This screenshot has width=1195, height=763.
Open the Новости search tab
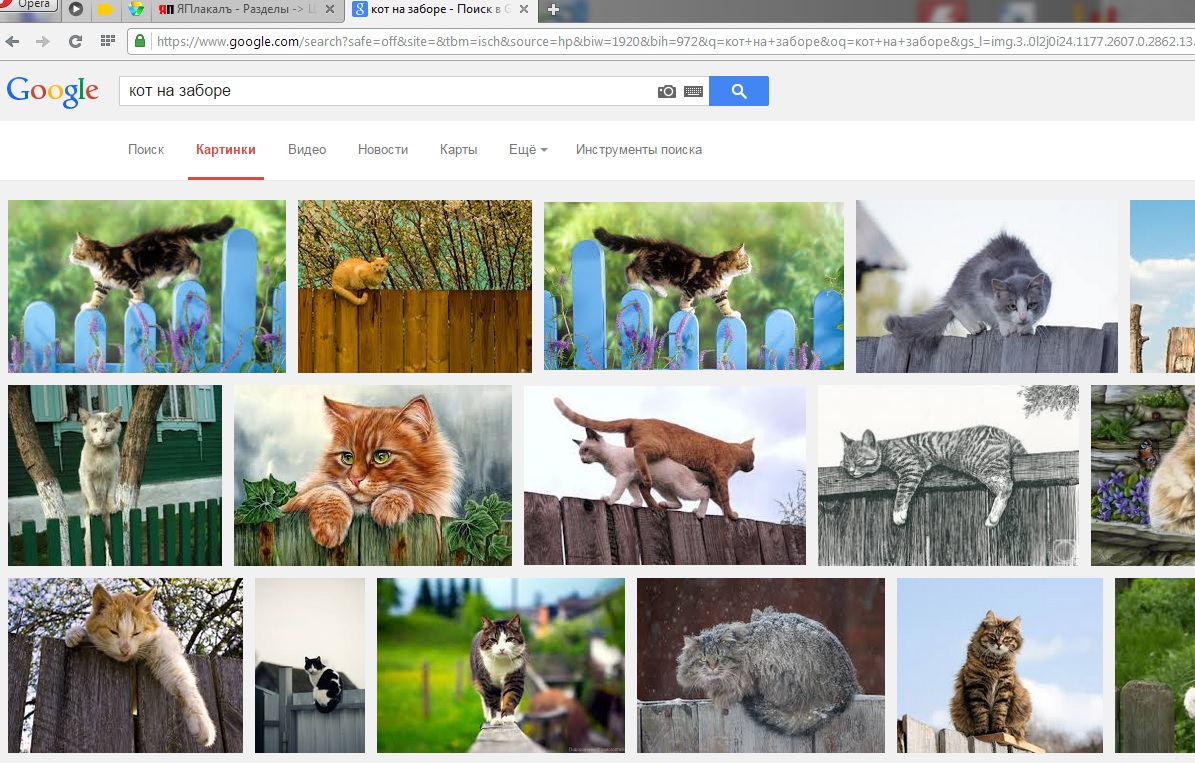coord(383,149)
